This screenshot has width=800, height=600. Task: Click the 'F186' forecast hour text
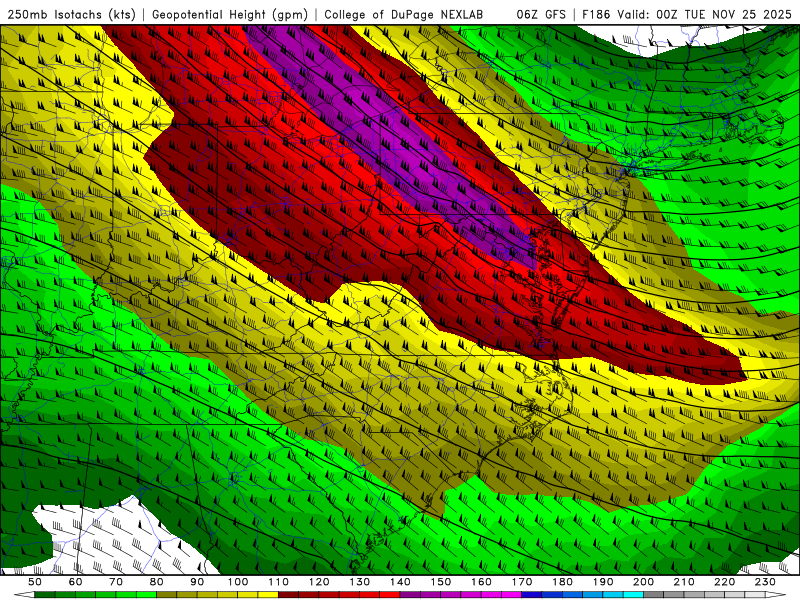[596, 14]
